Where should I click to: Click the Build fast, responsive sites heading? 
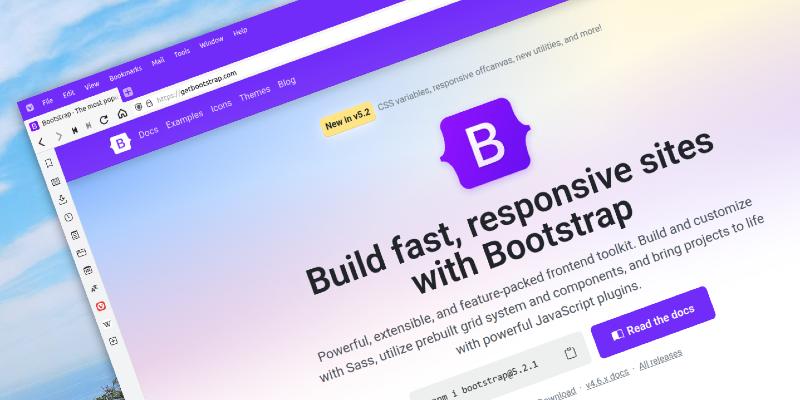pyautogui.click(x=509, y=212)
